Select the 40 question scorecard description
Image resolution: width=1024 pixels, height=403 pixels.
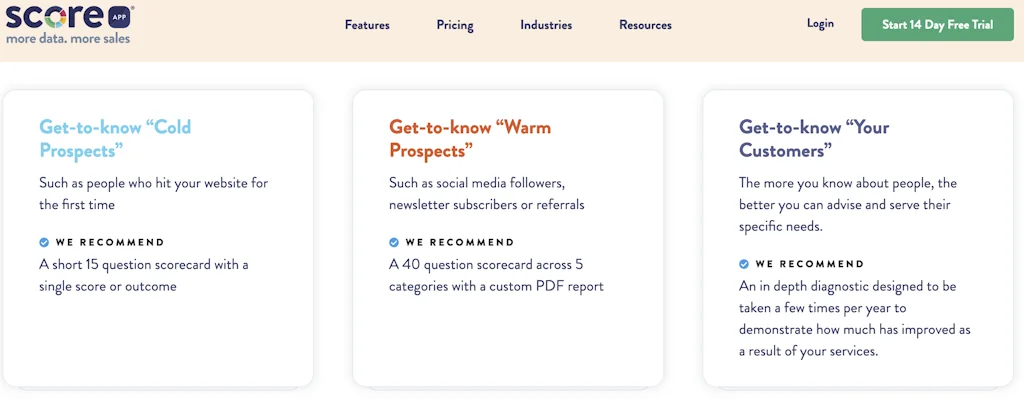pos(496,275)
